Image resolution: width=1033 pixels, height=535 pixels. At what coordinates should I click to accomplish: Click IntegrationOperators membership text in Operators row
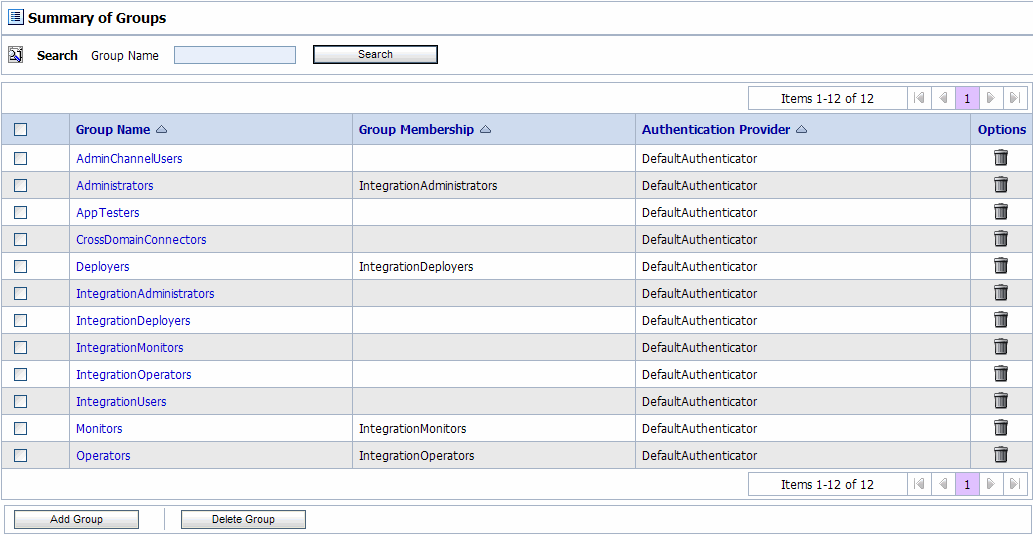click(x=416, y=456)
